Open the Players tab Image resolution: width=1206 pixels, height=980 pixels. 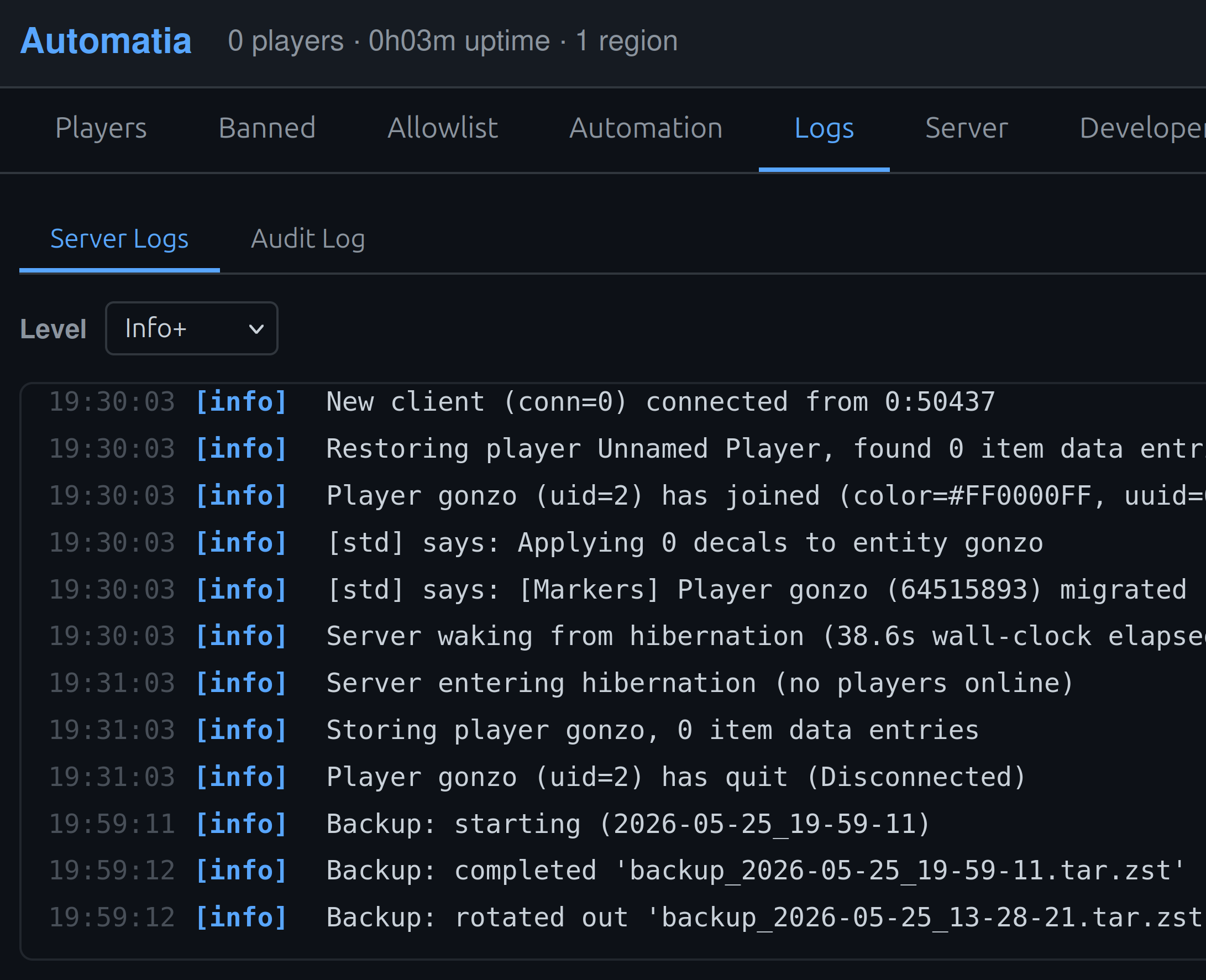coord(101,128)
